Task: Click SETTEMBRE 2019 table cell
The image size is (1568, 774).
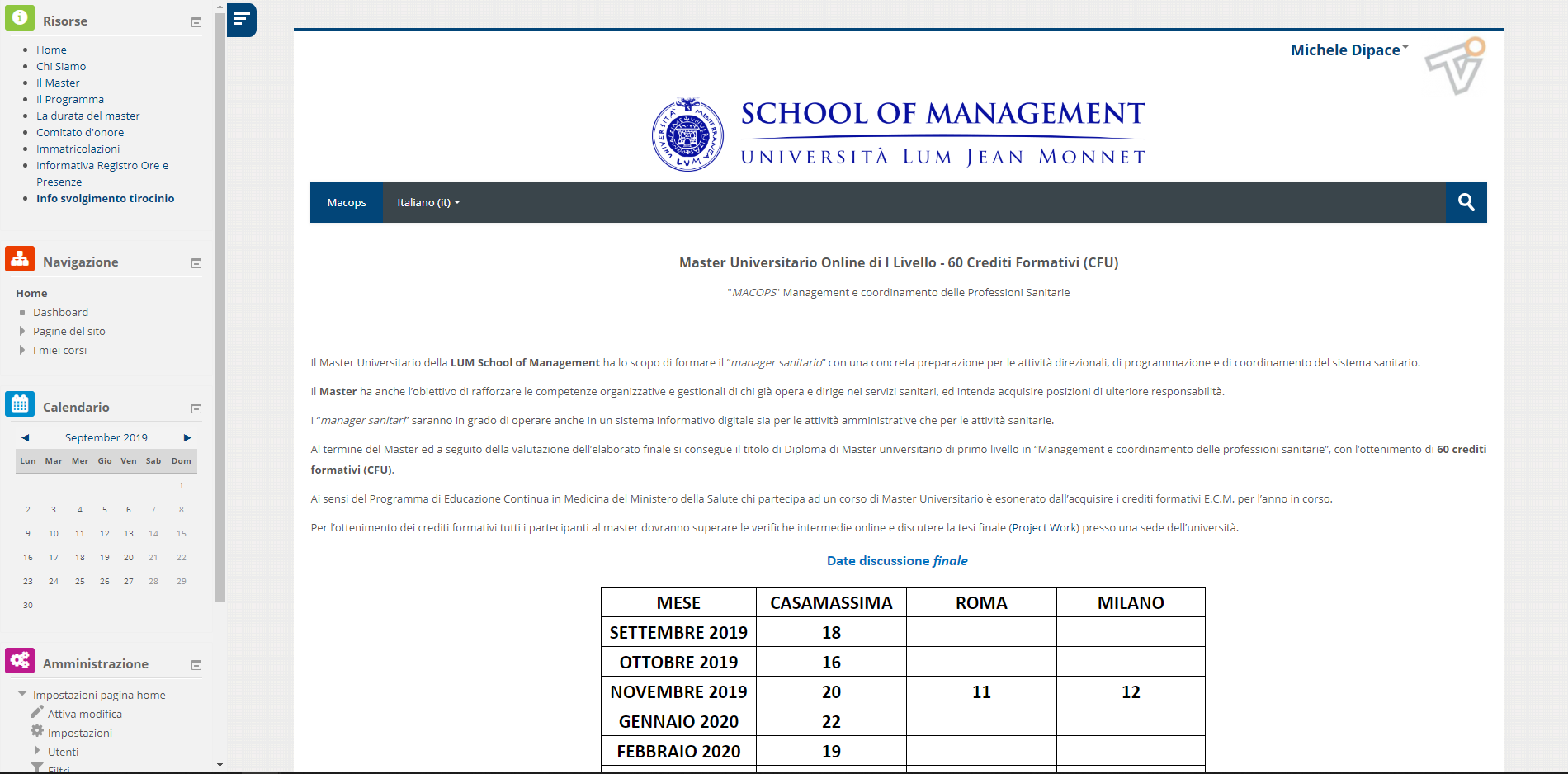Action: click(678, 632)
